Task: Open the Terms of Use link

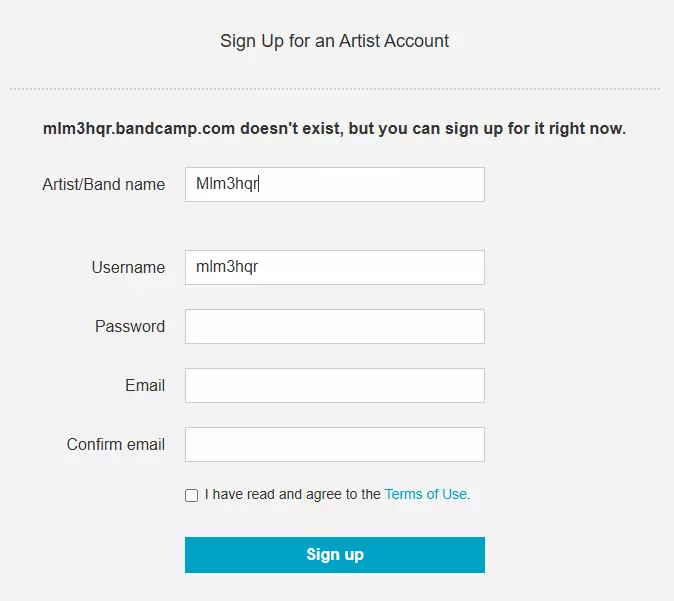Action: pos(425,494)
